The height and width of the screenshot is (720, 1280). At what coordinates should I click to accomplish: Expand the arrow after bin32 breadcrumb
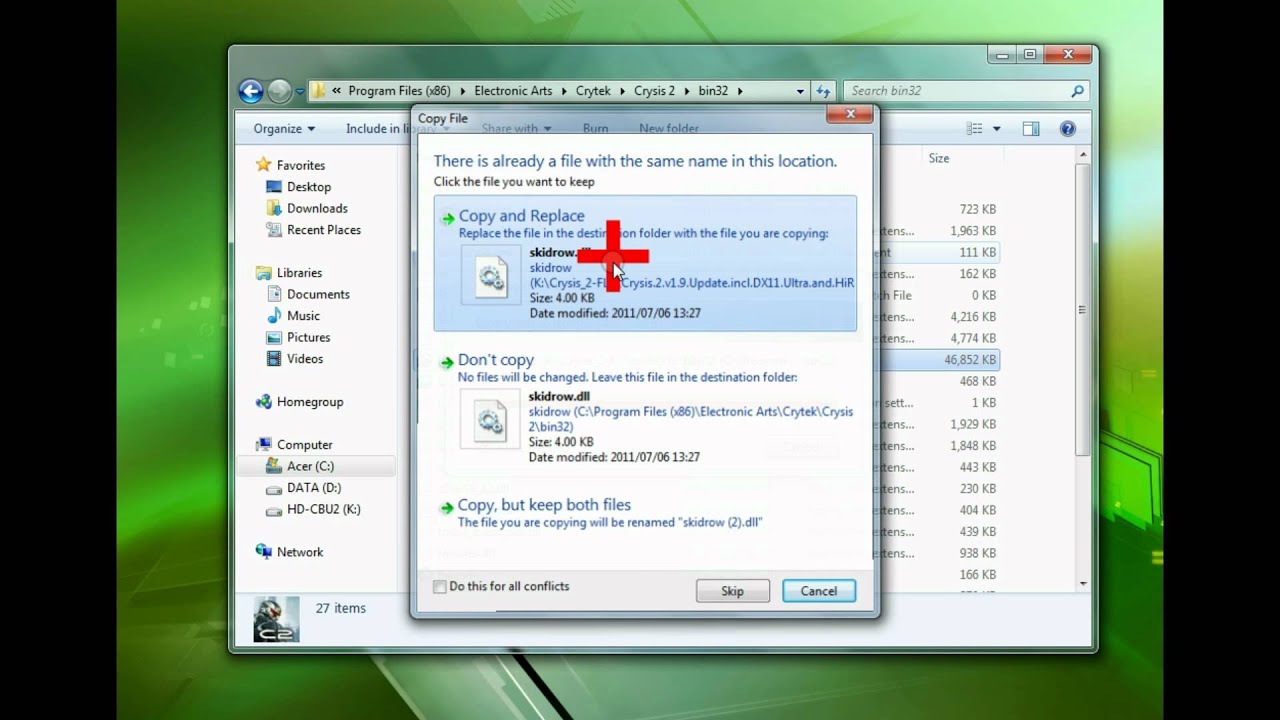point(740,91)
